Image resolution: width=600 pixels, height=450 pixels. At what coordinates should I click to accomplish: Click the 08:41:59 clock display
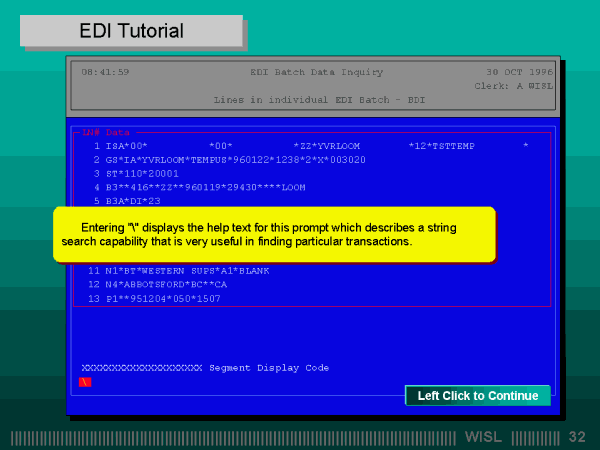point(105,72)
